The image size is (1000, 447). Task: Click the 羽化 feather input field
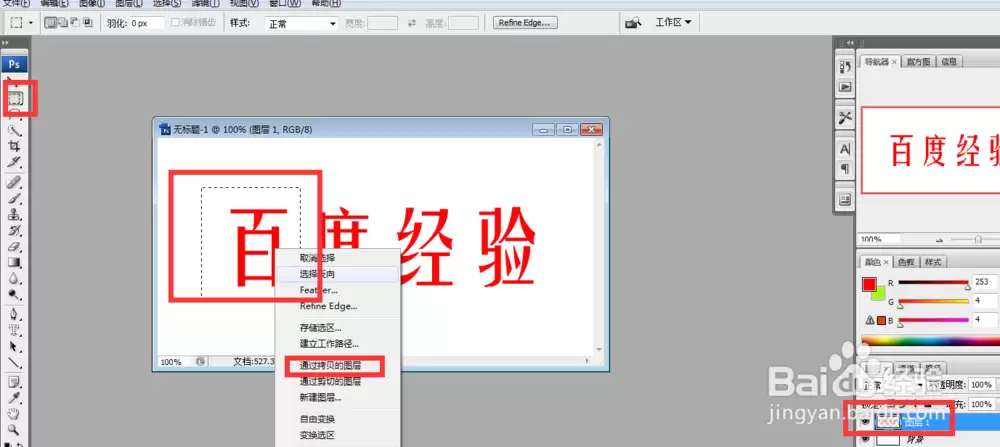point(147,23)
